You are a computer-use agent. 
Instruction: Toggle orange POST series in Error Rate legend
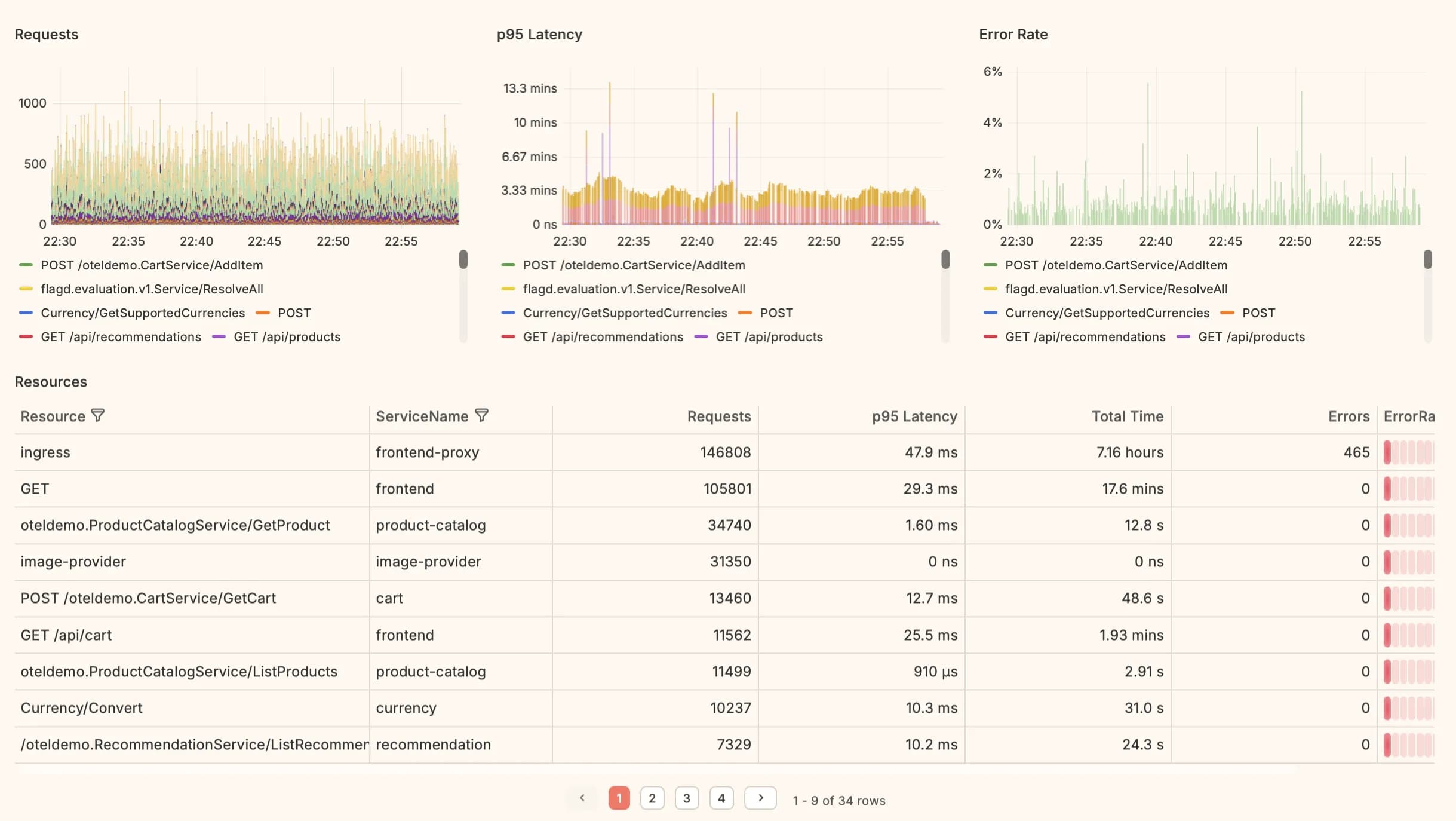(1258, 313)
